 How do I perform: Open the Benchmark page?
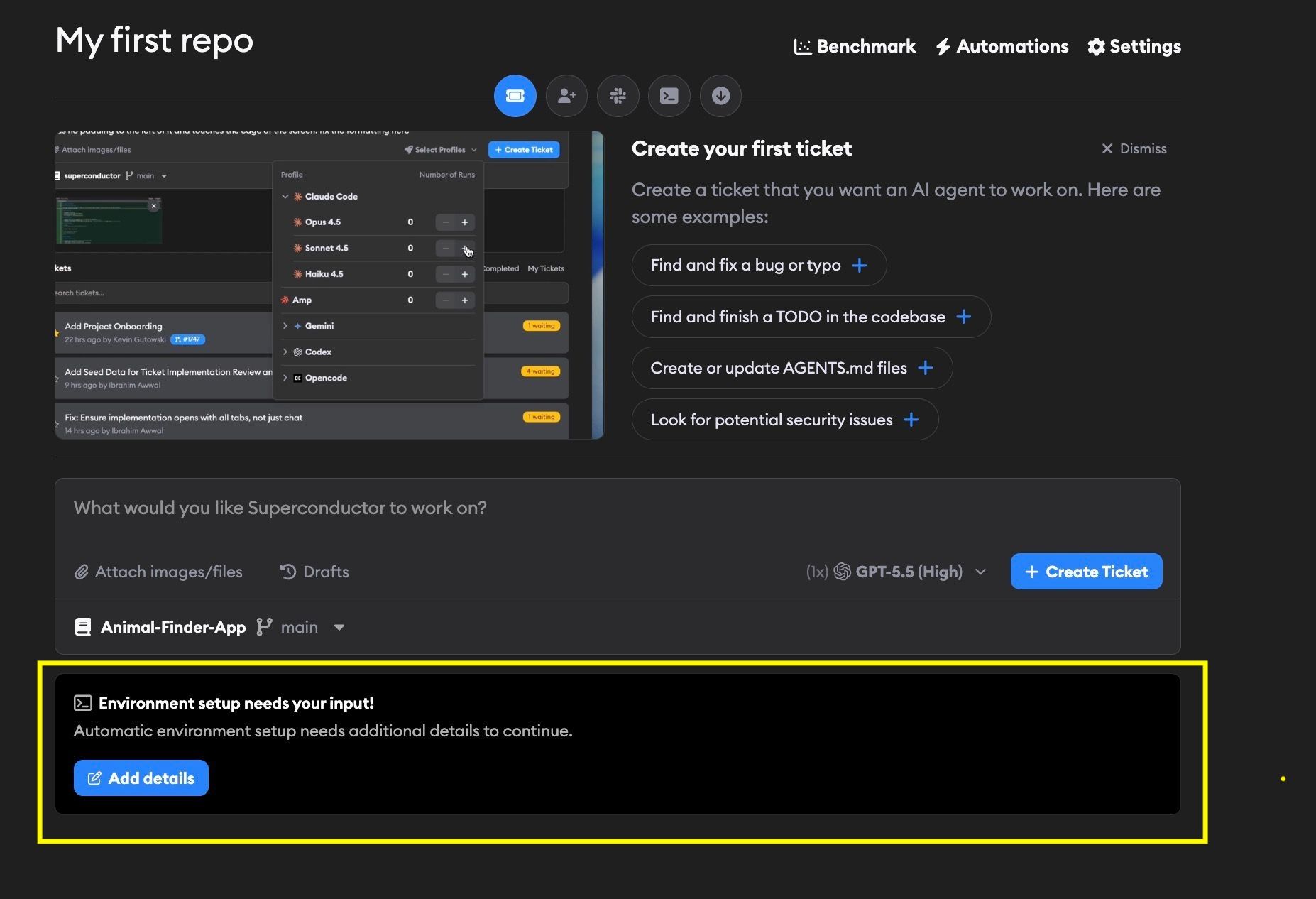pyautogui.click(x=855, y=46)
